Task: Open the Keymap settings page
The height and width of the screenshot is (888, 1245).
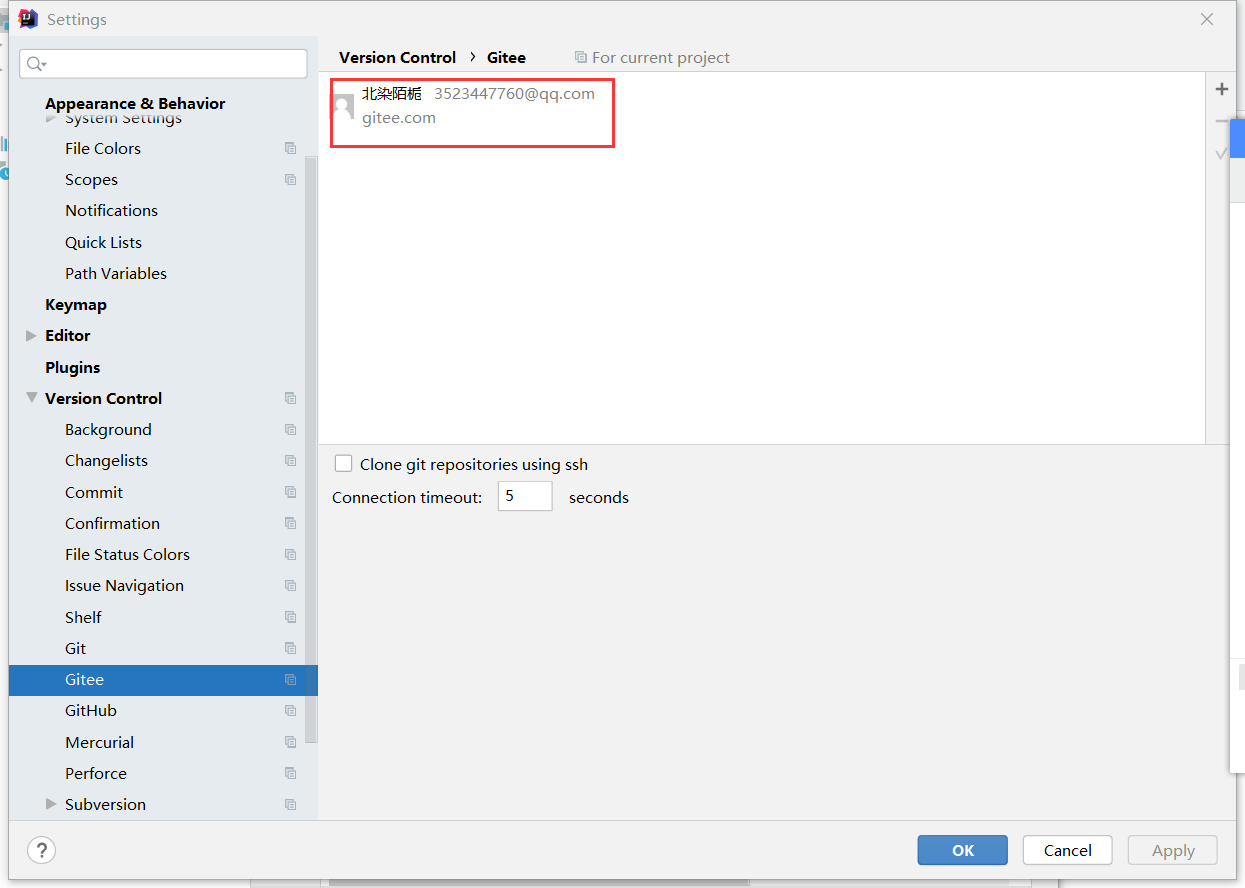Action: click(76, 305)
